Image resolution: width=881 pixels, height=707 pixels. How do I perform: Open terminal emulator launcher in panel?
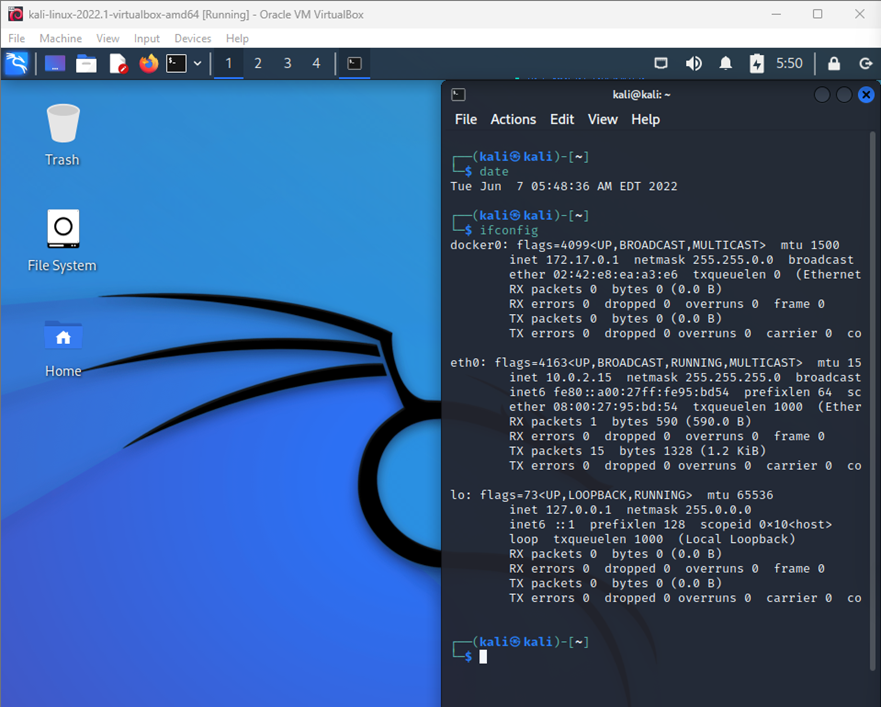point(176,64)
